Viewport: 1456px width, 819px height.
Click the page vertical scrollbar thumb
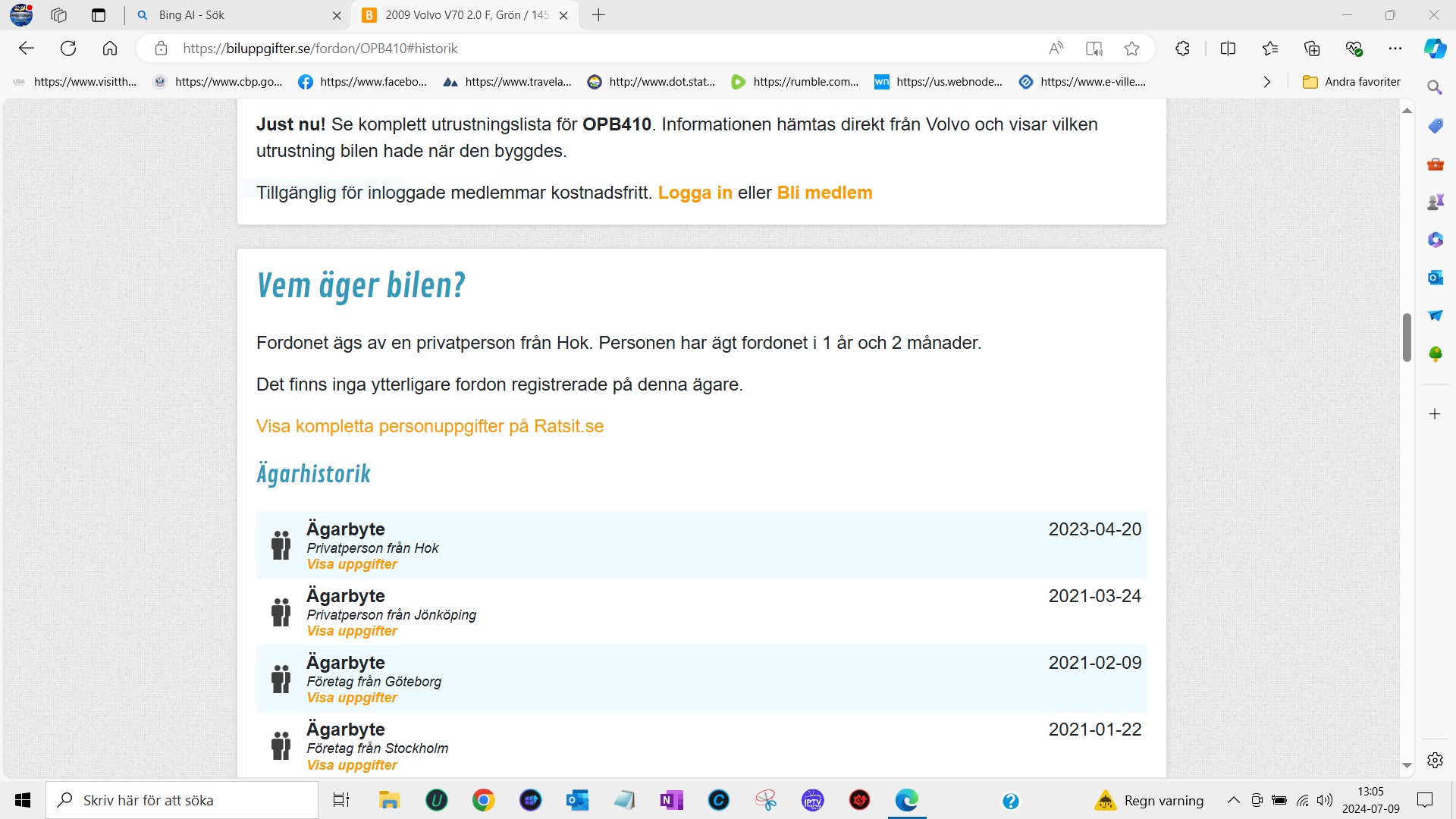click(1407, 337)
